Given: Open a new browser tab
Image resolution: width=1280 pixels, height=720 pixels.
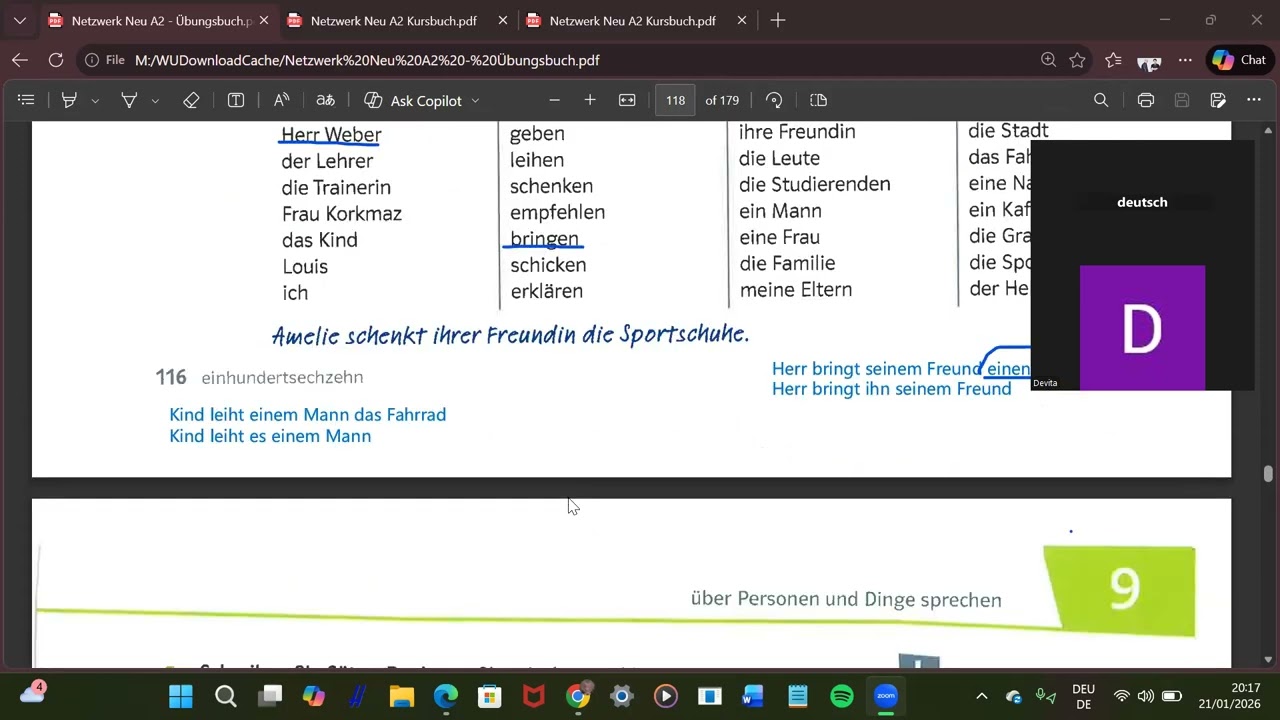Looking at the screenshot, I should (x=778, y=20).
